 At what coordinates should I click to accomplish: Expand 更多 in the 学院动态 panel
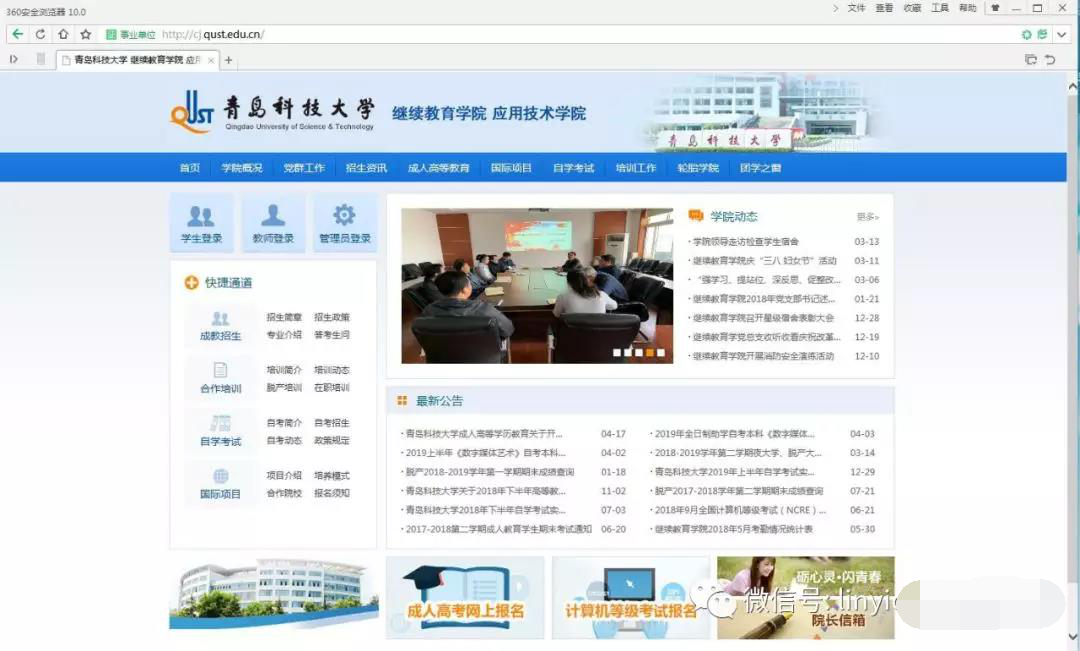click(x=867, y=217)
